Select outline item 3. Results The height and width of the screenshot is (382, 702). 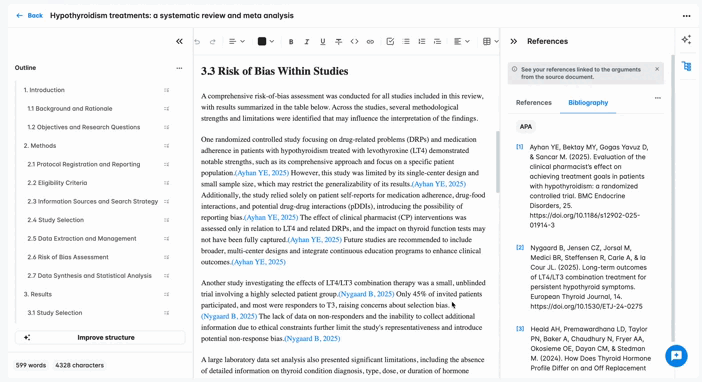[38, 294]
